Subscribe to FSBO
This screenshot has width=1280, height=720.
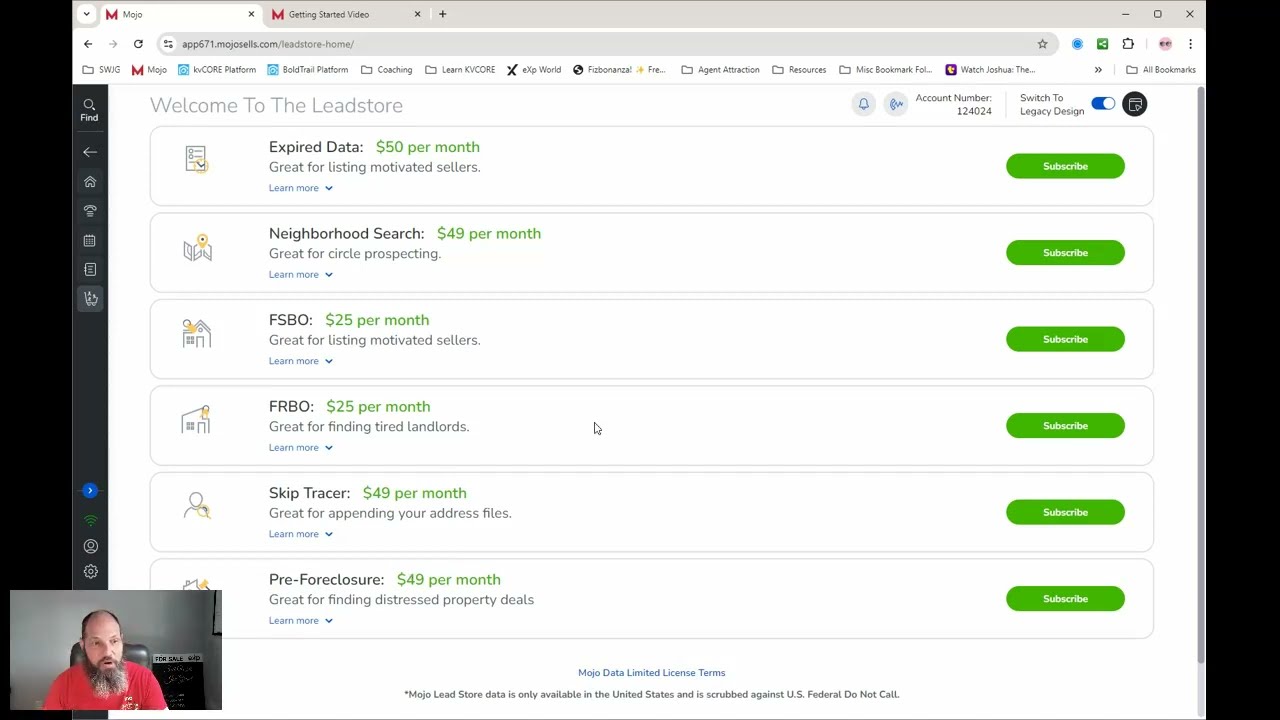coord(1065,339)
